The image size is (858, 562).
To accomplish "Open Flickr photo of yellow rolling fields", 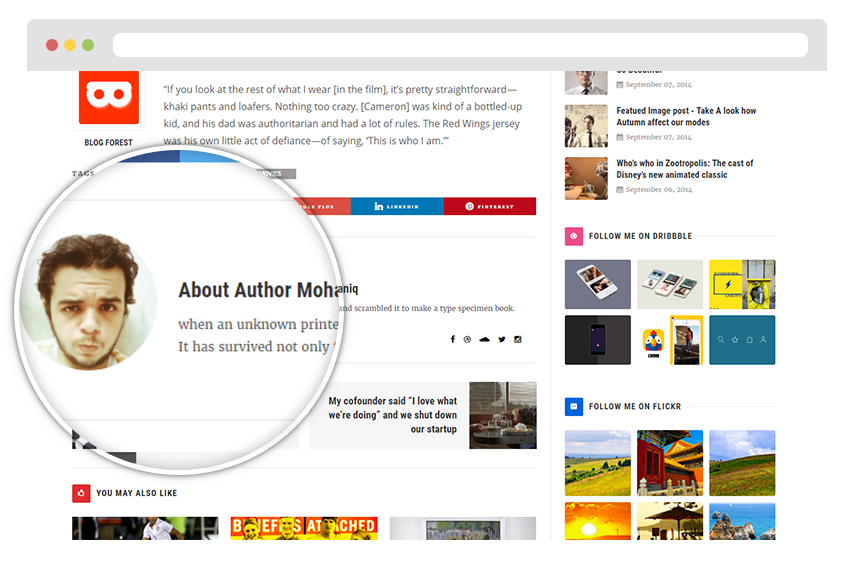I will point(598,463).
